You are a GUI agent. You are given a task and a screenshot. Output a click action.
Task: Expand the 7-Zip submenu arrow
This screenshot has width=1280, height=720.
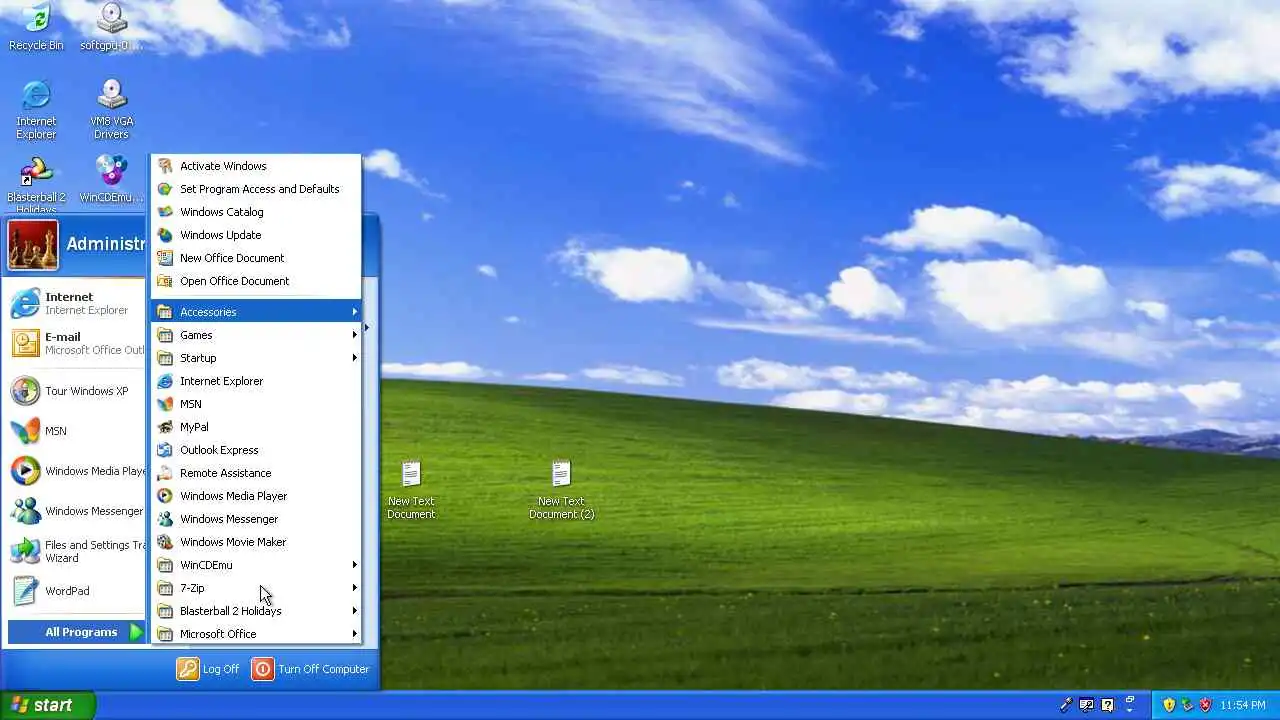[x=354, y=588]
